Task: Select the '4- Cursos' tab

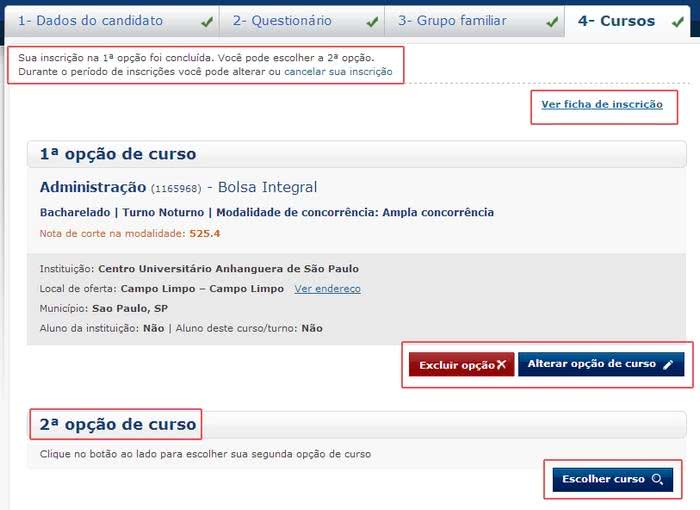Action: point(627,21)
